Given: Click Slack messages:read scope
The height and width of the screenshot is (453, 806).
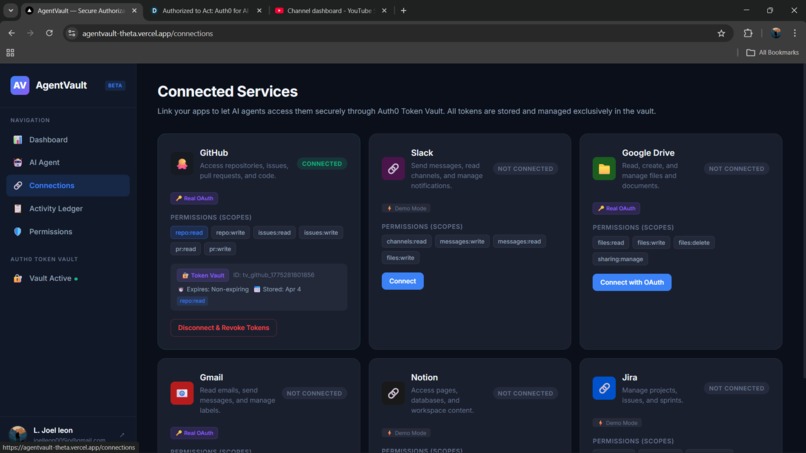Looking at the screenshot, I should click(519, 242).
